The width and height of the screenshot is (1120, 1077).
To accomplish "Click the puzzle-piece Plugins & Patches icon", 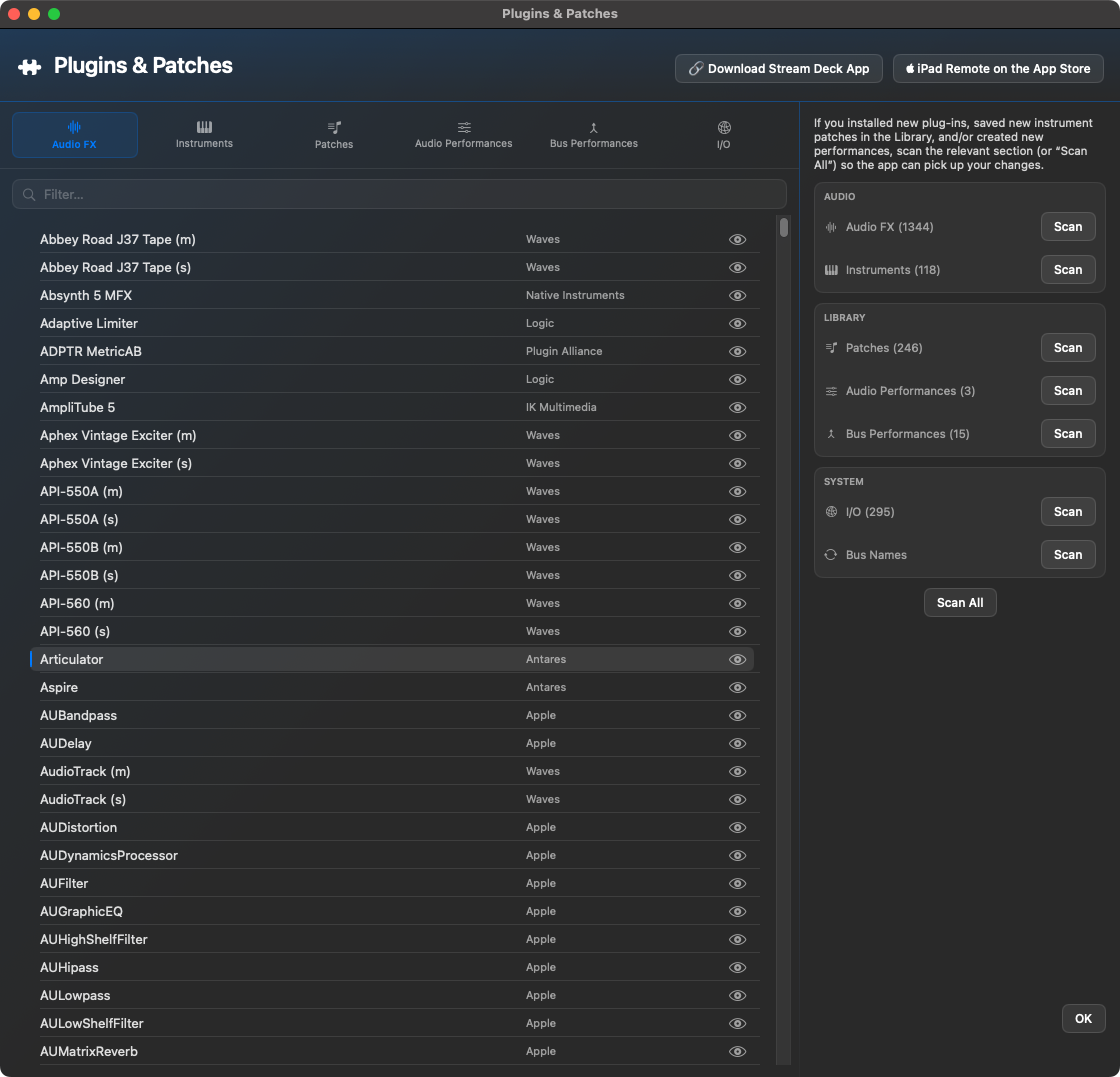I will click(29, 67).
